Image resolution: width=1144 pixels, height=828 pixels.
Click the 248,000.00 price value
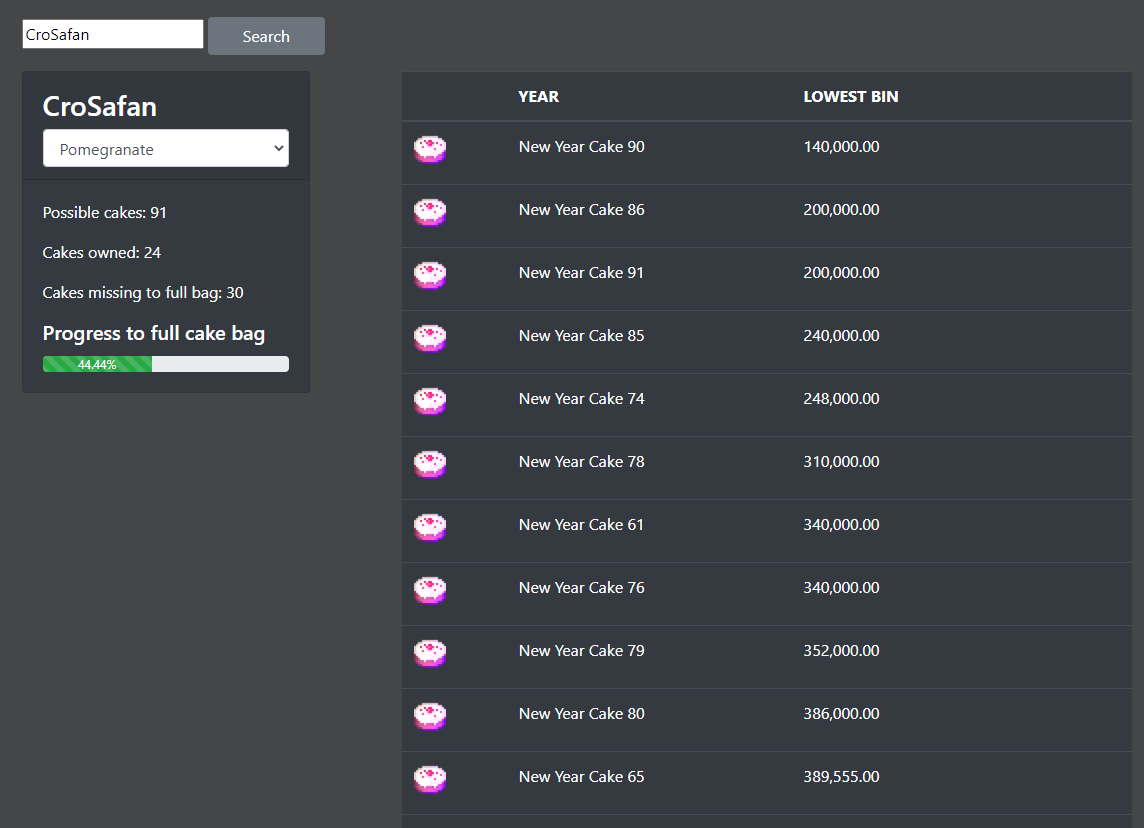(841, 398)
